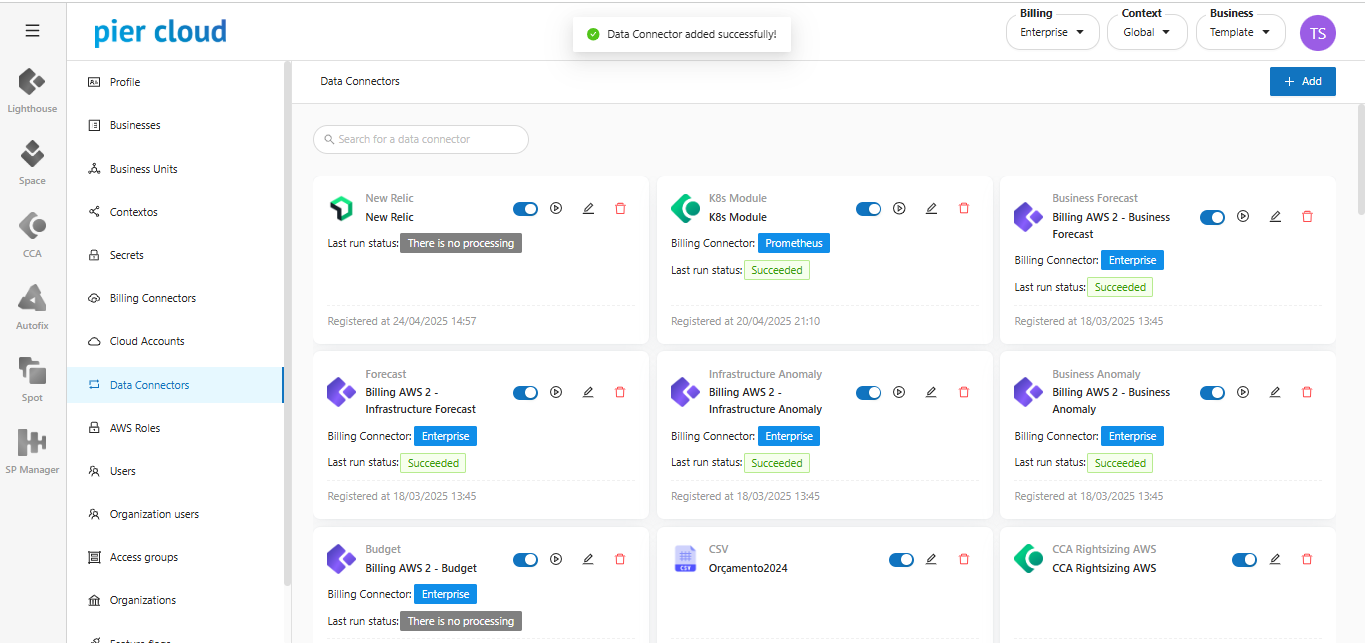This screenshot has width=1365, height=643.
Task: Select Billing Connectors menu item
Action: (152, 298)
